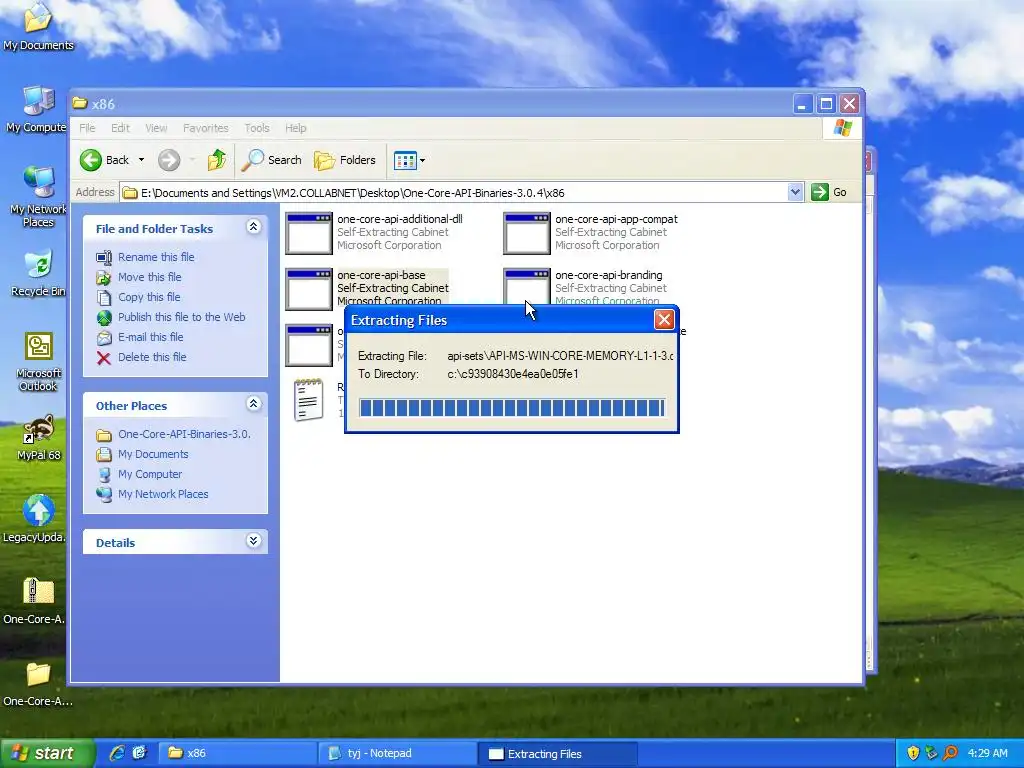The height and width of the screenshot is (768, 1024).
Task: Click the red X delete icon
Action: pos(104,358)
